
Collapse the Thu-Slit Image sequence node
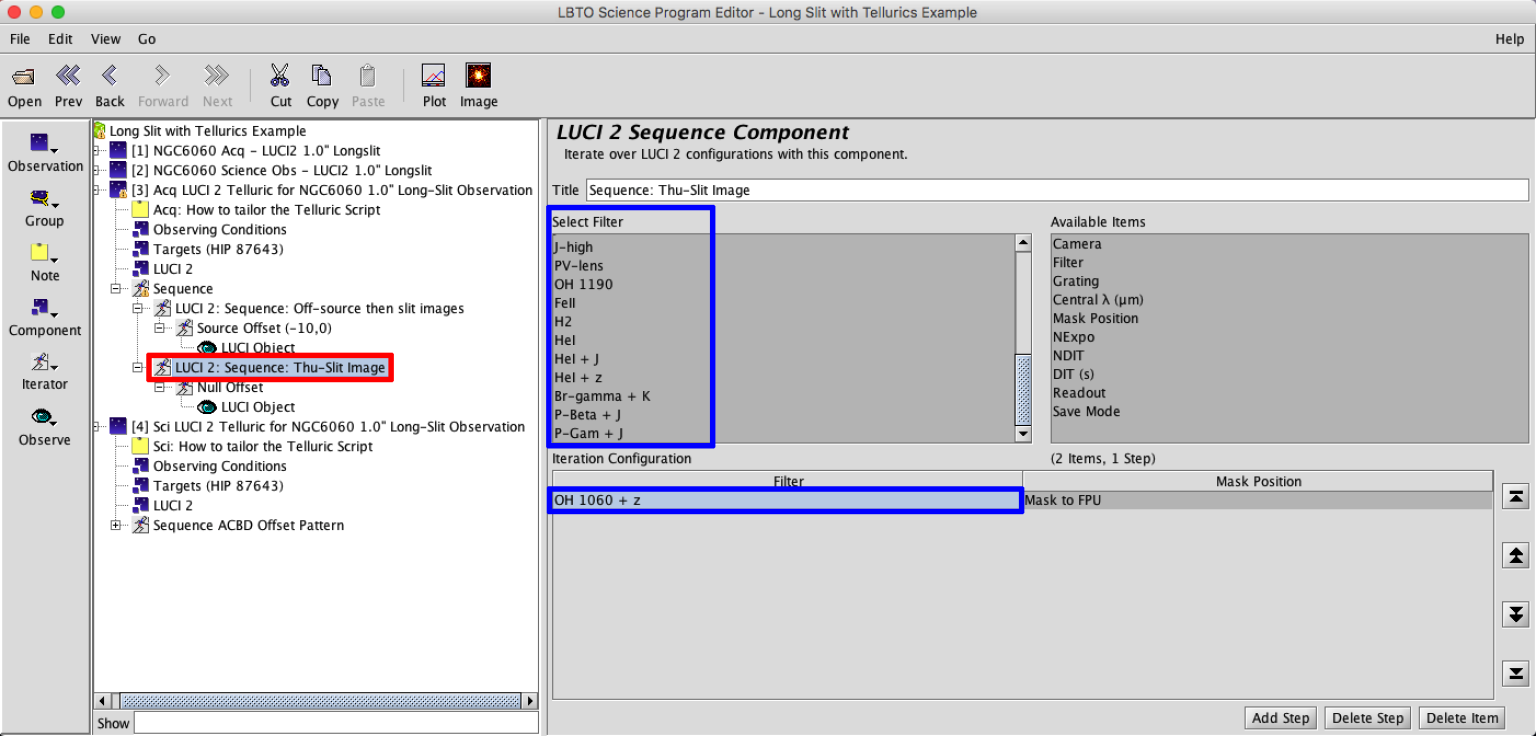coord(138,367)
